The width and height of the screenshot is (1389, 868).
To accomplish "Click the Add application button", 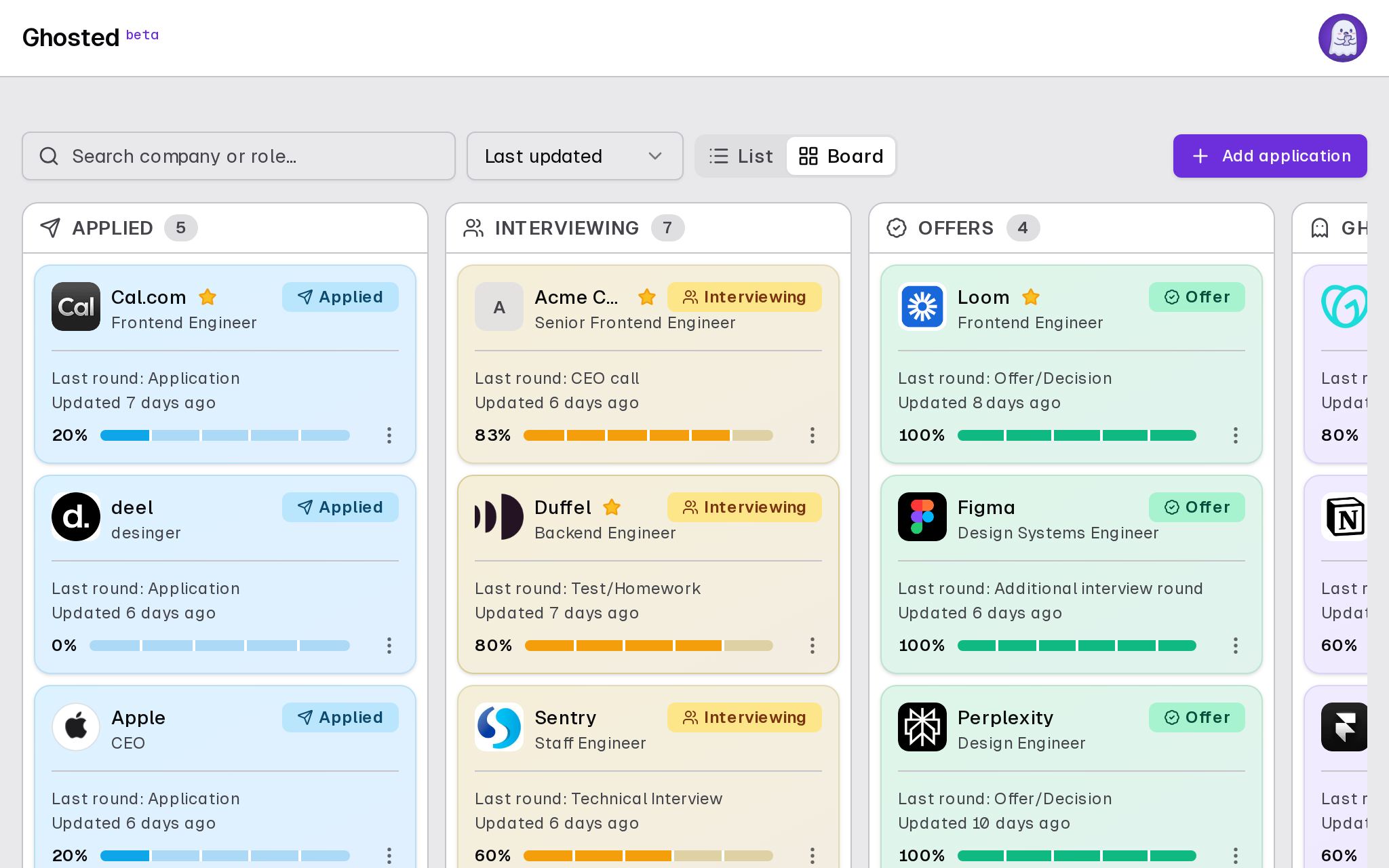I will point(1270,156).
